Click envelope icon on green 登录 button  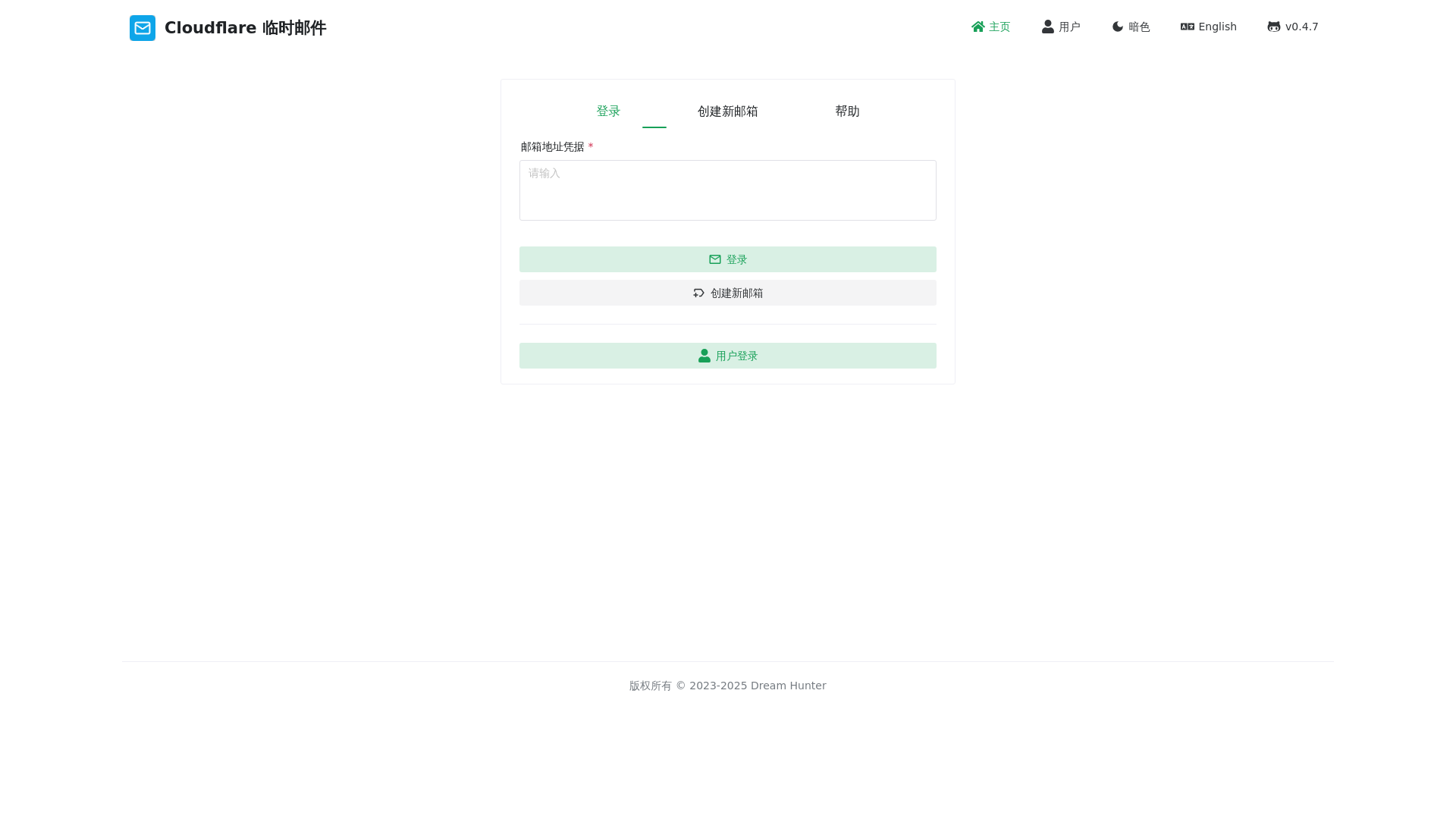715,259
